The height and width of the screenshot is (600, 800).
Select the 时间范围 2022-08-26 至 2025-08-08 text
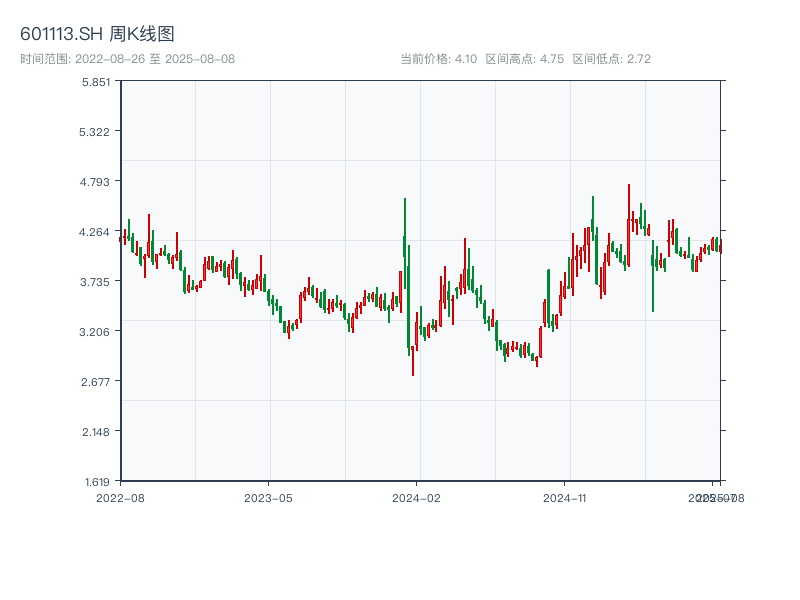pyautogui.click(x=128, y=59)
